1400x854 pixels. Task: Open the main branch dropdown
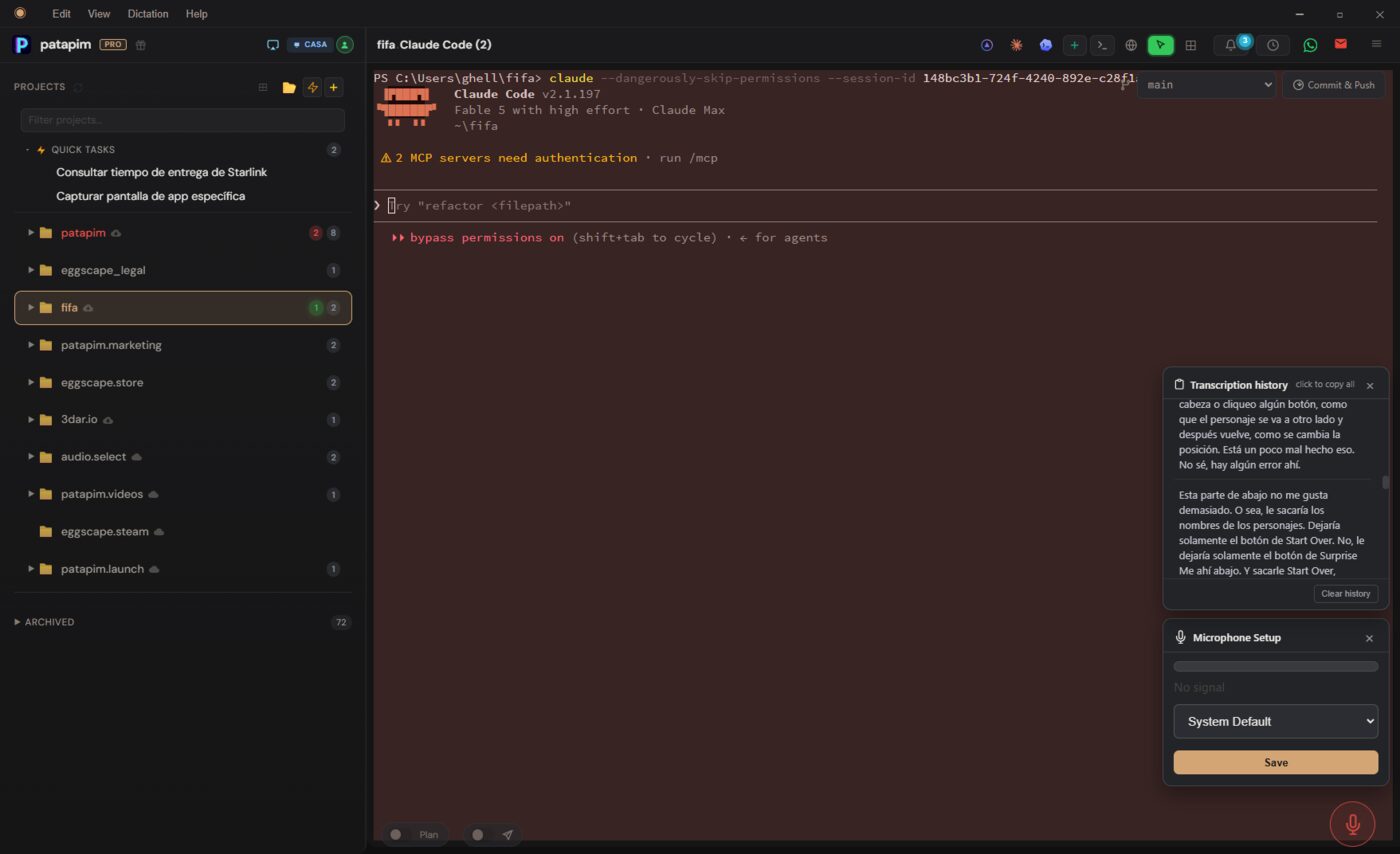click(x=1207, y=85)
